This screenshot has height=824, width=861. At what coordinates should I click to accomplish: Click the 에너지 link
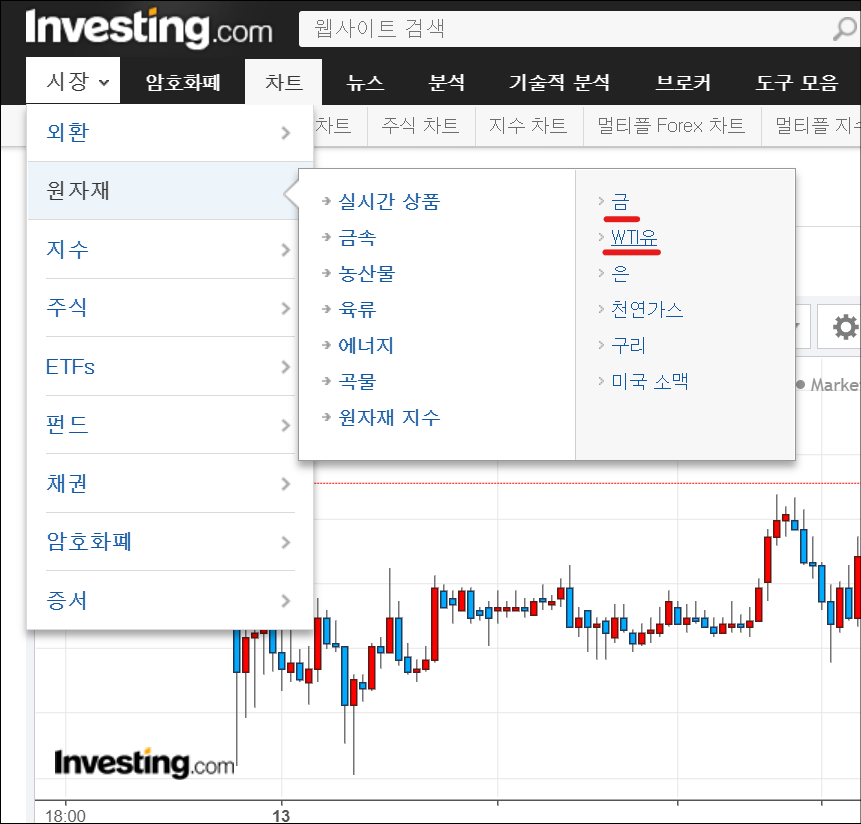[366, 345]
